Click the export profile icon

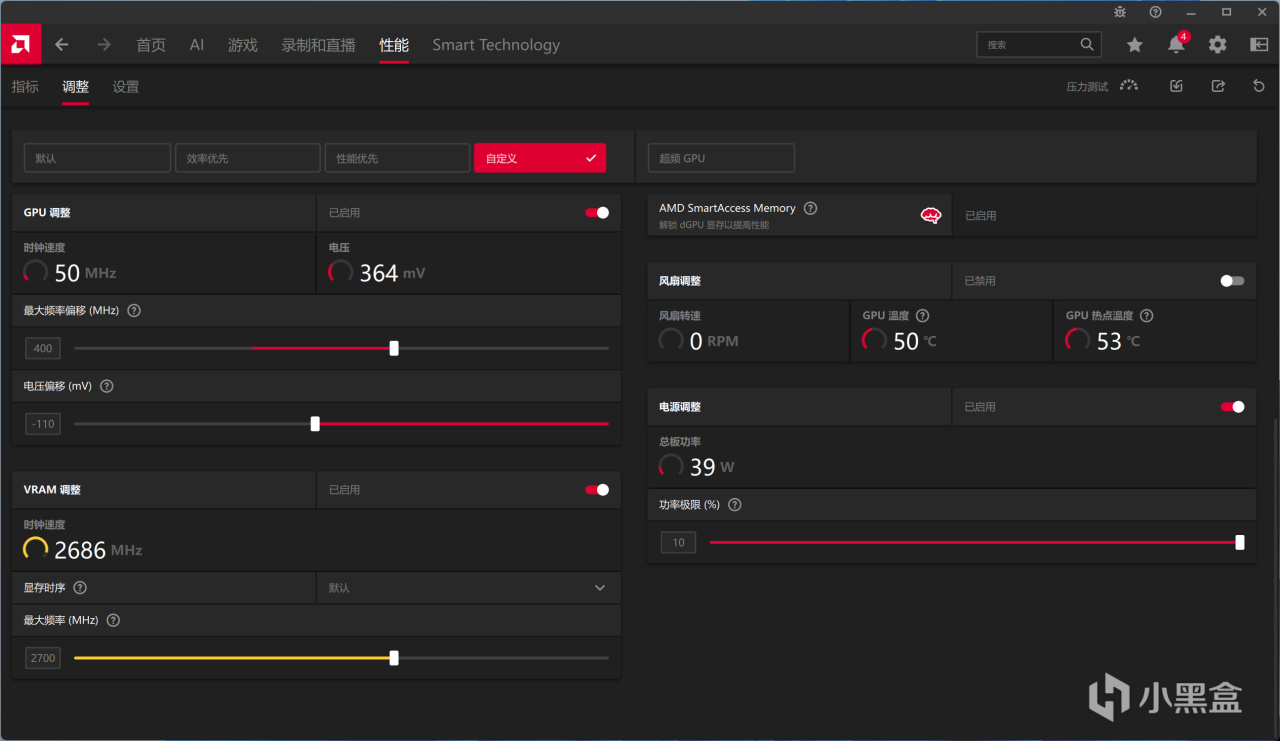pyautogui.click(x=1218, y=86)
